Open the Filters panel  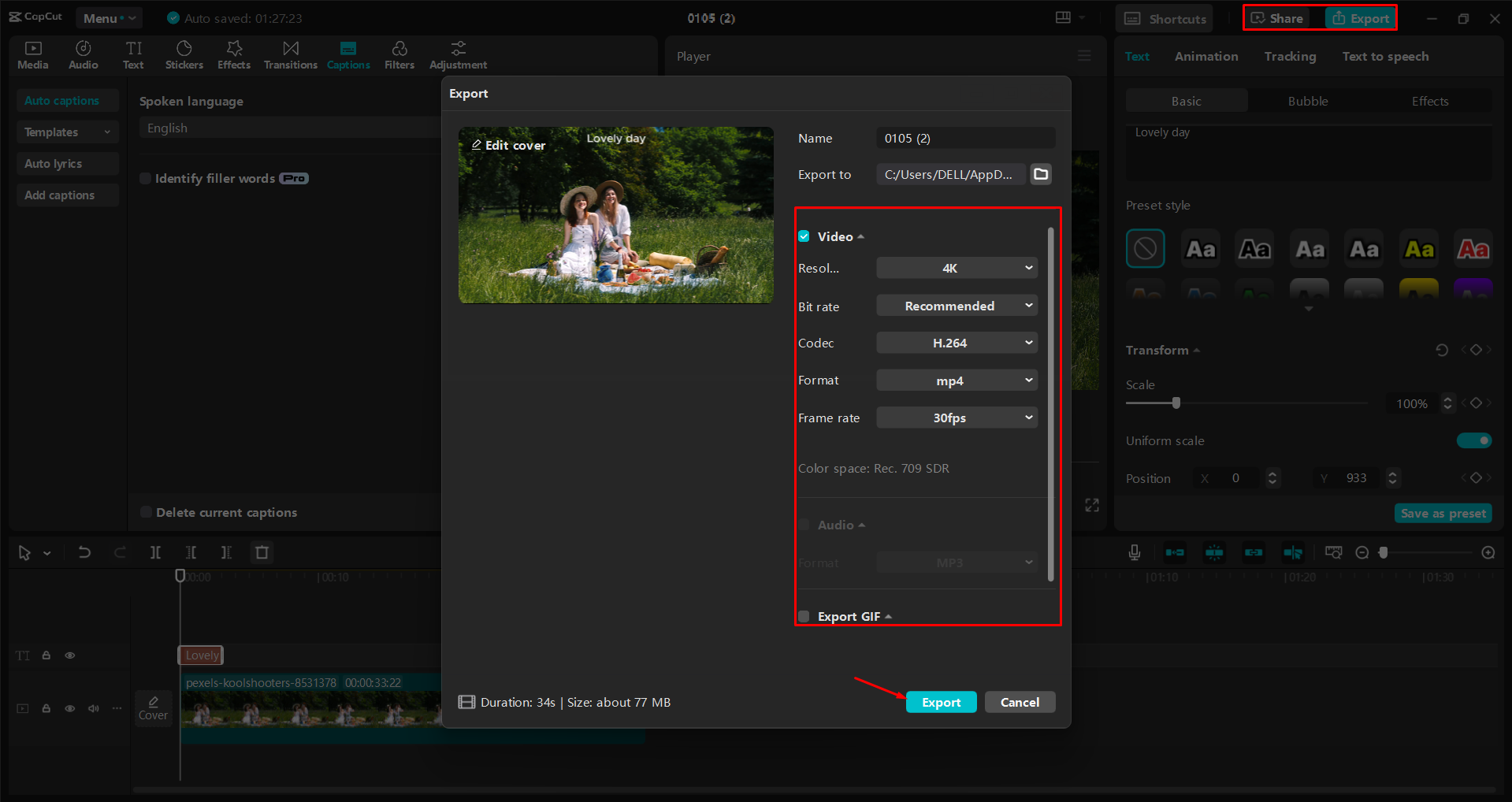[399, 54]
